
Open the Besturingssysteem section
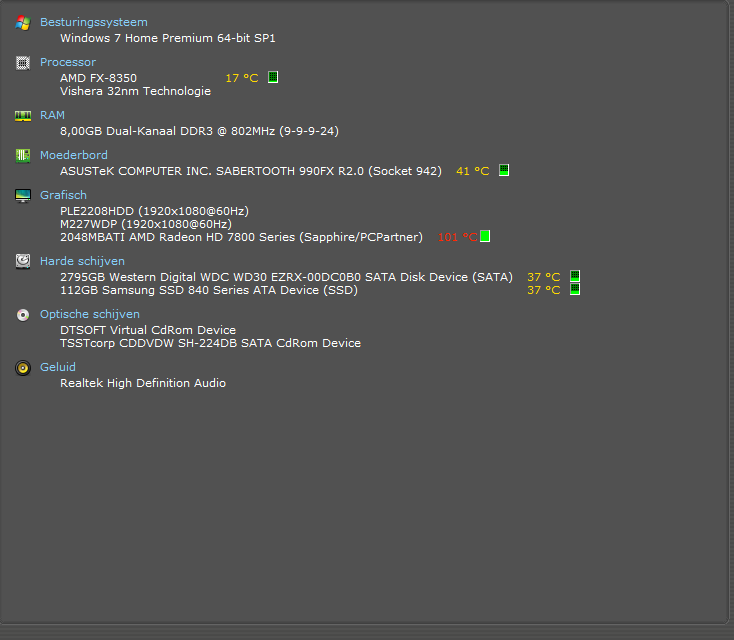pyautogui.click(x=94, y=22)
